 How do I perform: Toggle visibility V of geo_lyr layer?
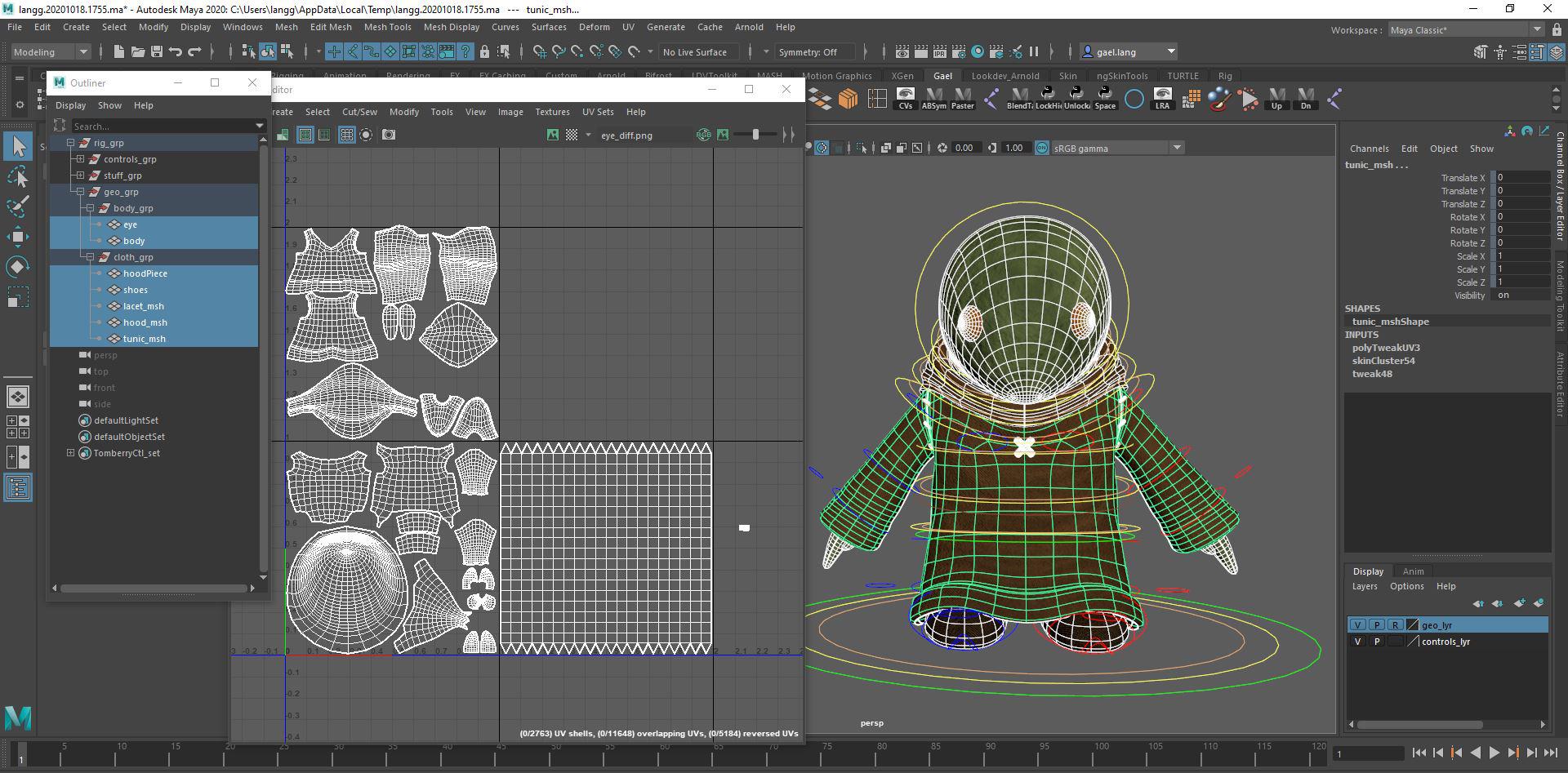(x=1357, y=625)
